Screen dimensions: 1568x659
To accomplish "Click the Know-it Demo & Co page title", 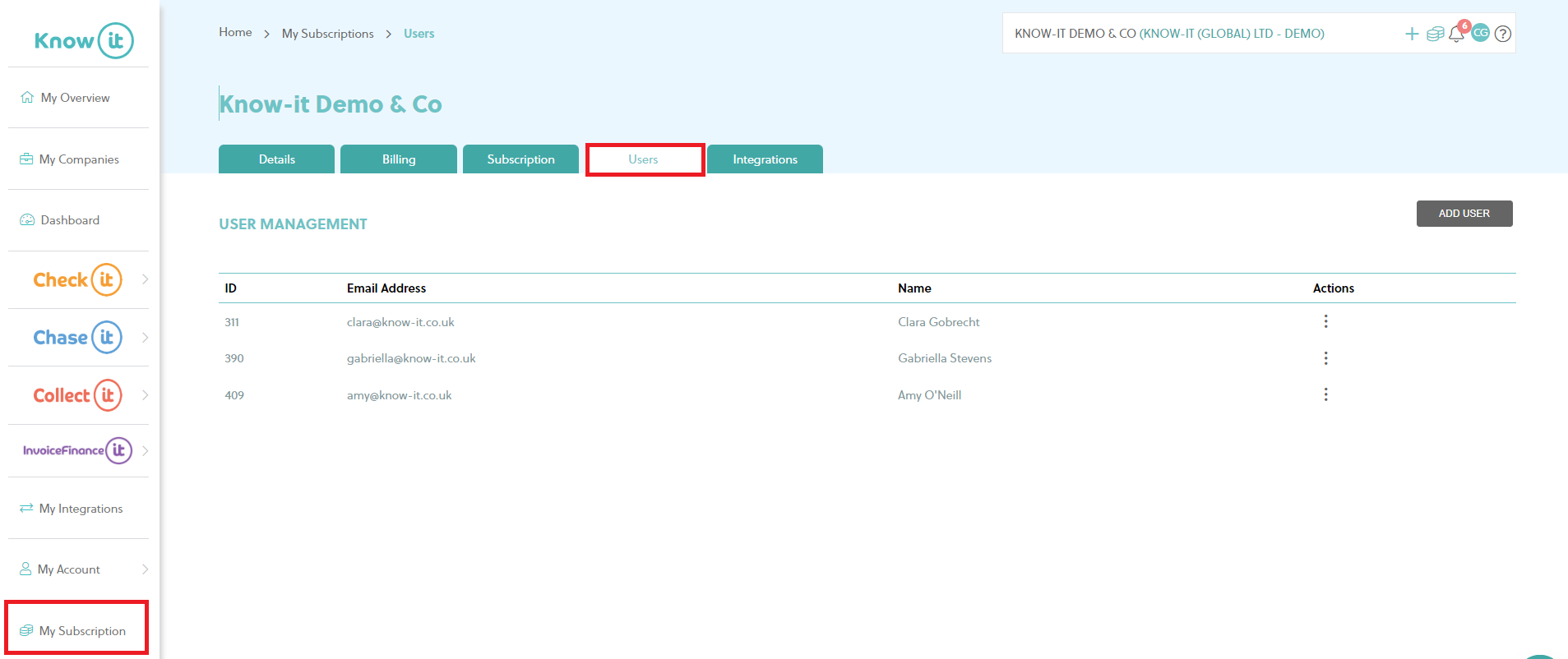I will pos(331,104).
